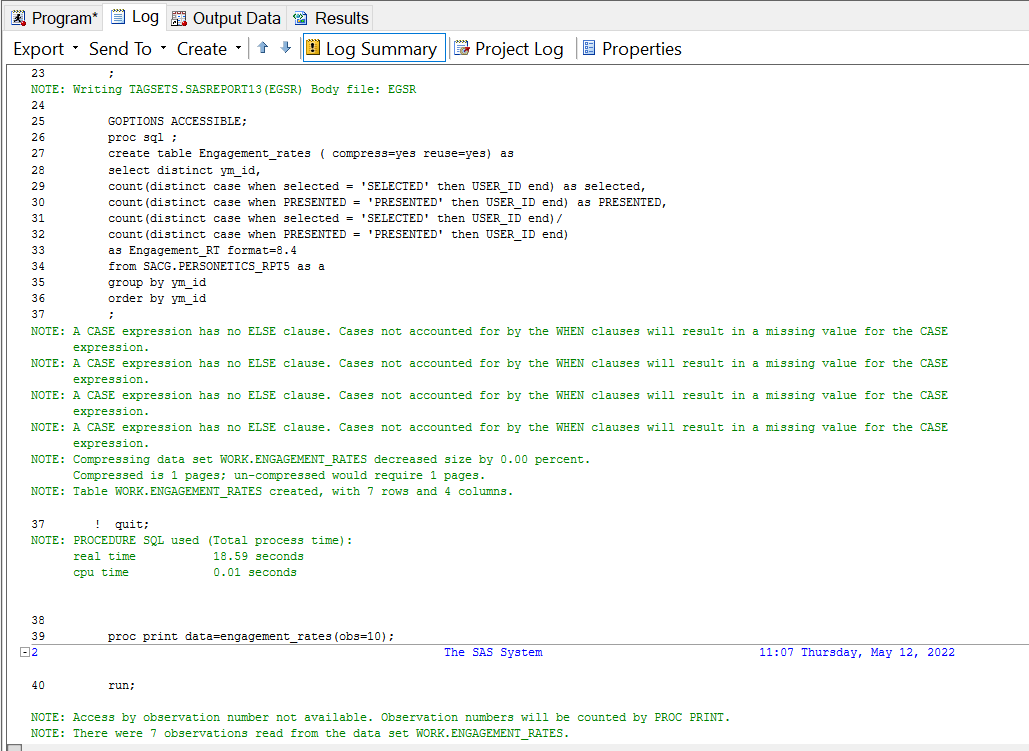Click the Project Log icon
The image size is (1029, 751).
pos(459,48)
